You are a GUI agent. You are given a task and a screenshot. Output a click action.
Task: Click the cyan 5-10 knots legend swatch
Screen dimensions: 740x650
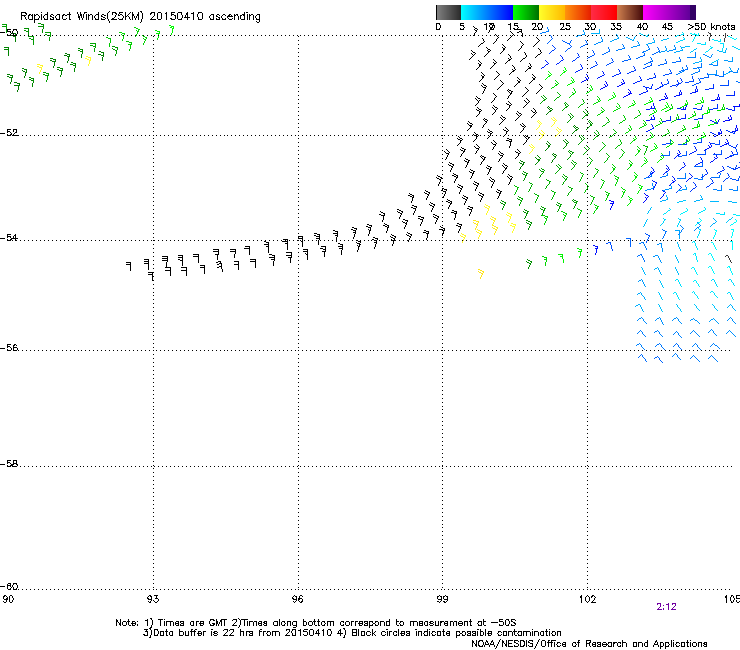(473, 12)
